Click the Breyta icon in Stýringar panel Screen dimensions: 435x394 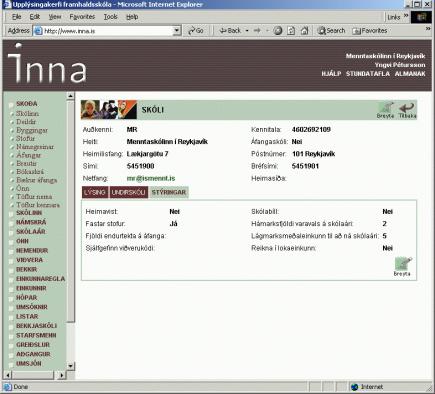click(402, 266)
